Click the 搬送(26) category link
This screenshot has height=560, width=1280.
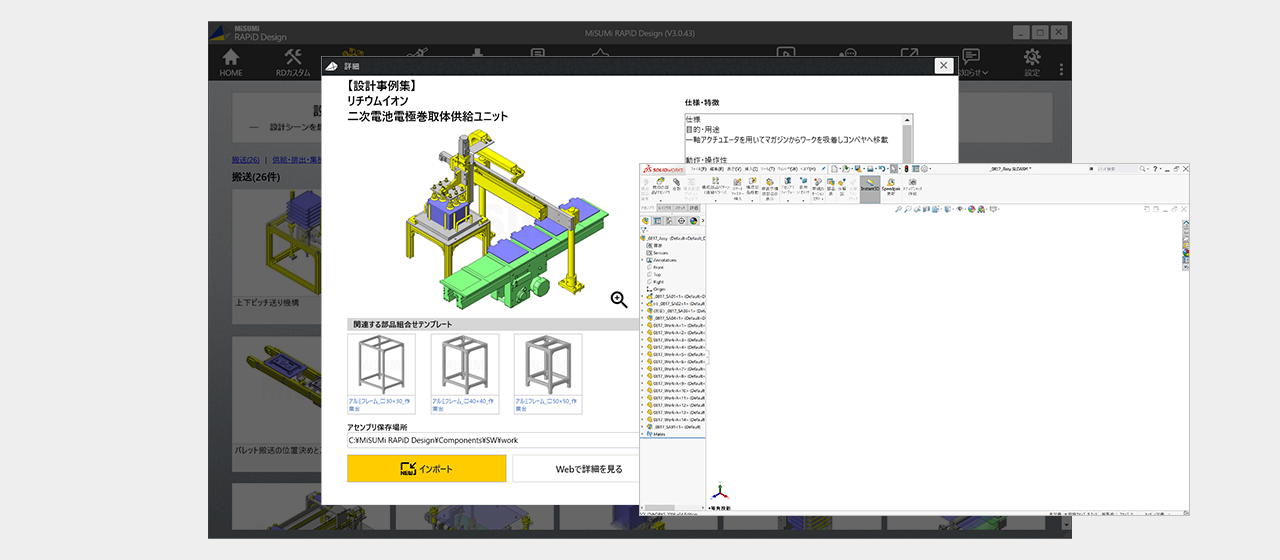pyautogui.click(x=245, y=160)
